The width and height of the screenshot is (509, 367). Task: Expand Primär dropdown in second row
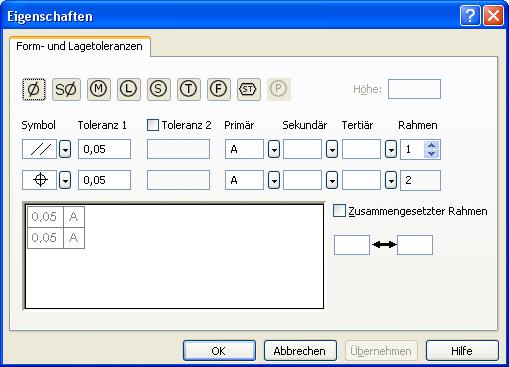click(x=274, y=180)
